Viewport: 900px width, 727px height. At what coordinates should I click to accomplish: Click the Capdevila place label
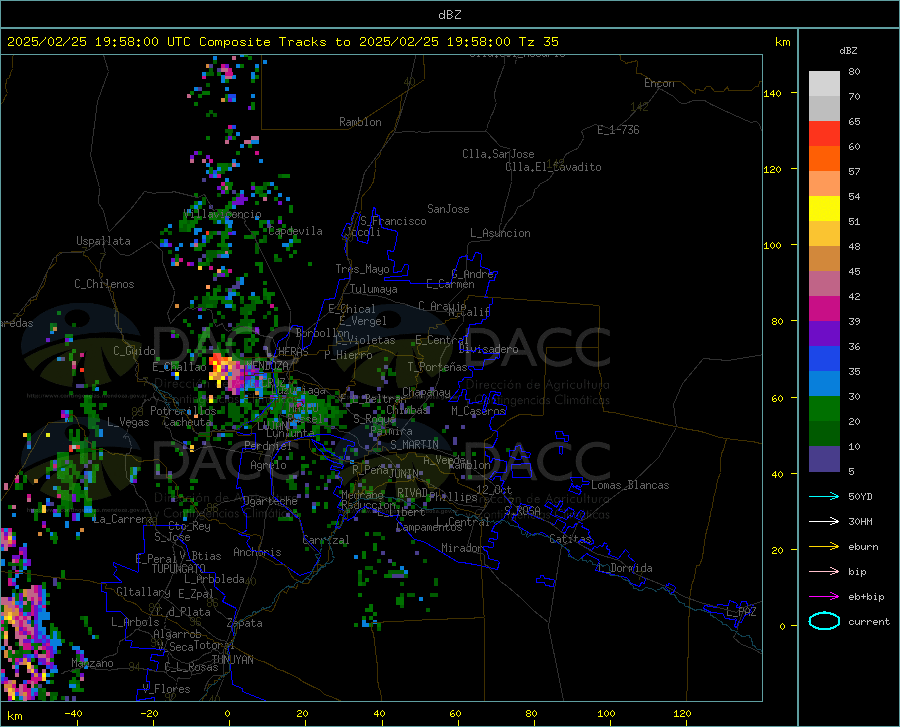coord(295,231)
